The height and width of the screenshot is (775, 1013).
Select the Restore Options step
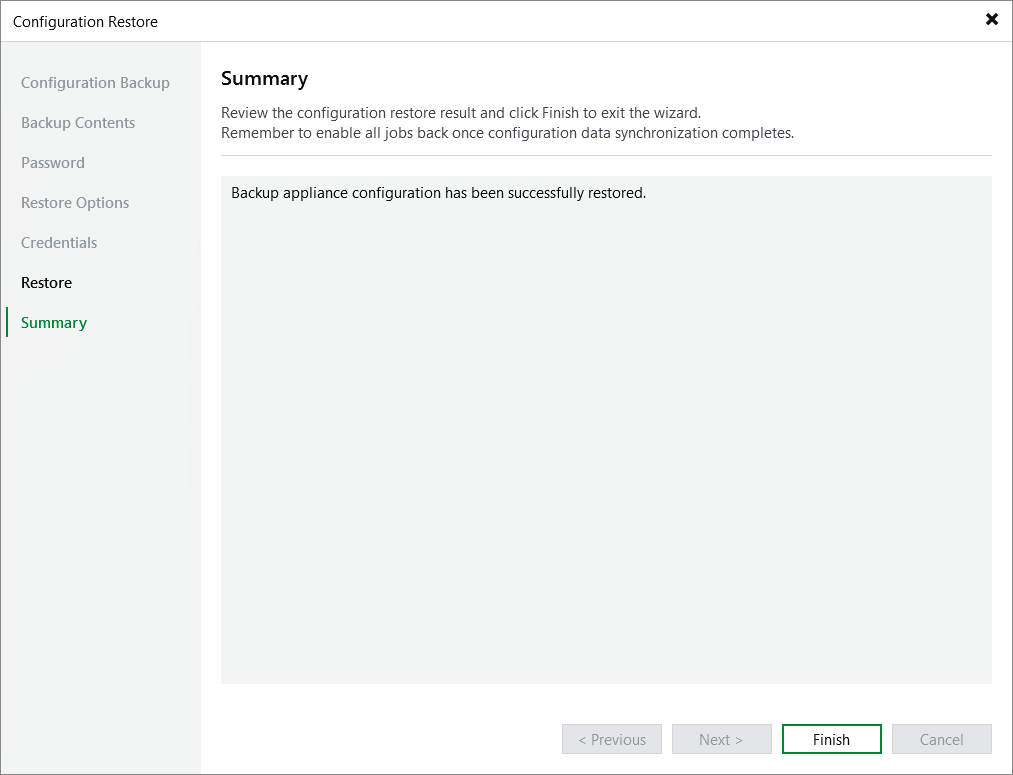74,202
